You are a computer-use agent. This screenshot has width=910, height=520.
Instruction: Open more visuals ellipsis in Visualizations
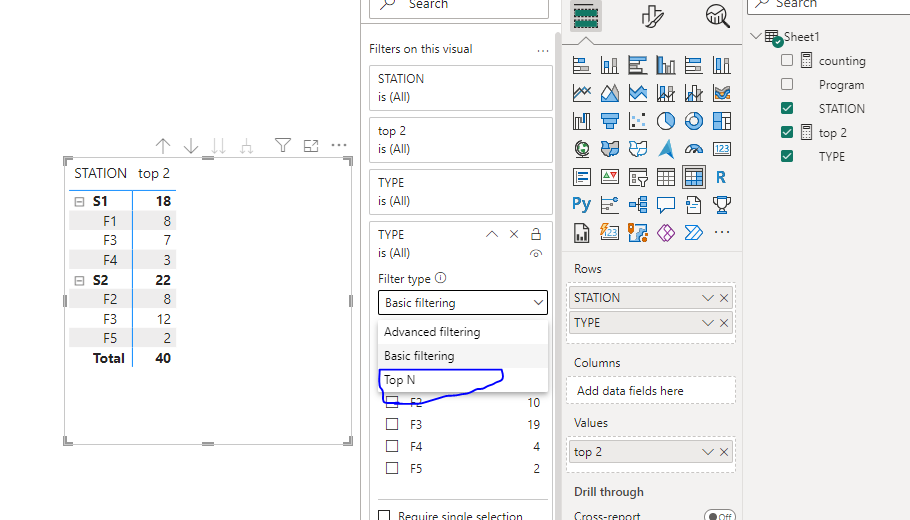(722, 232)
